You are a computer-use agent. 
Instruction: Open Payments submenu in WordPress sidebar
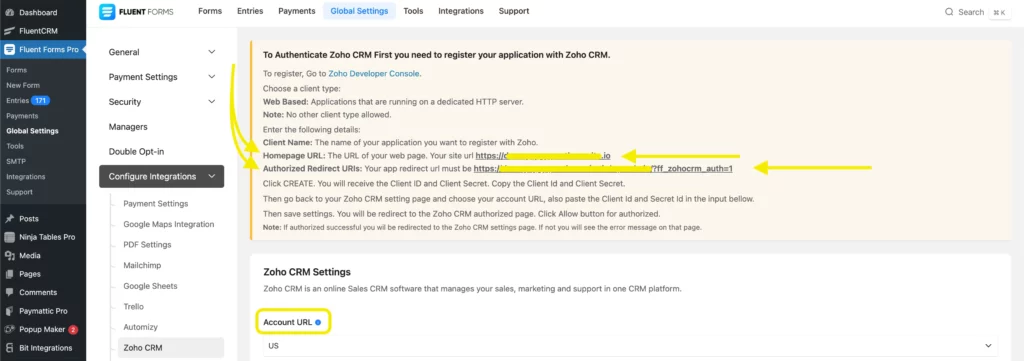(x=22, y=116)
